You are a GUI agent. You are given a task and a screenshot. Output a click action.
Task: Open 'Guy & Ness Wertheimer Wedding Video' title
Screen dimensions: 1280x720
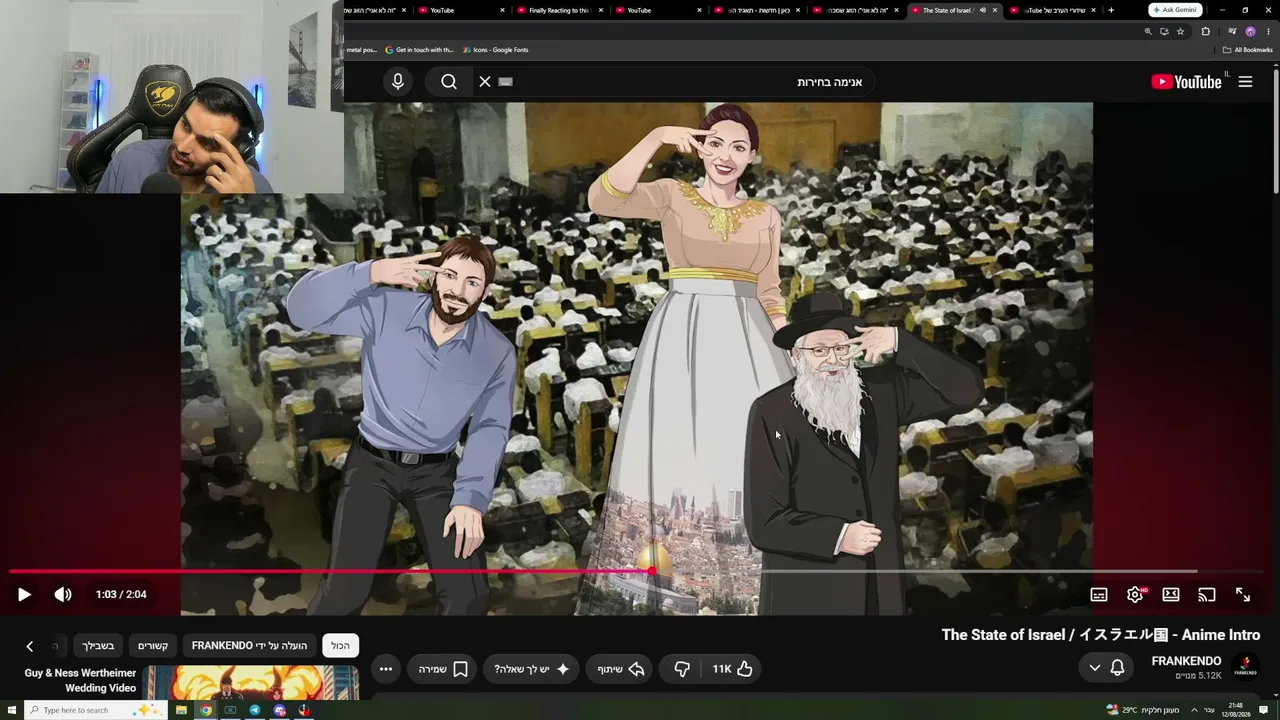[80, 681]
